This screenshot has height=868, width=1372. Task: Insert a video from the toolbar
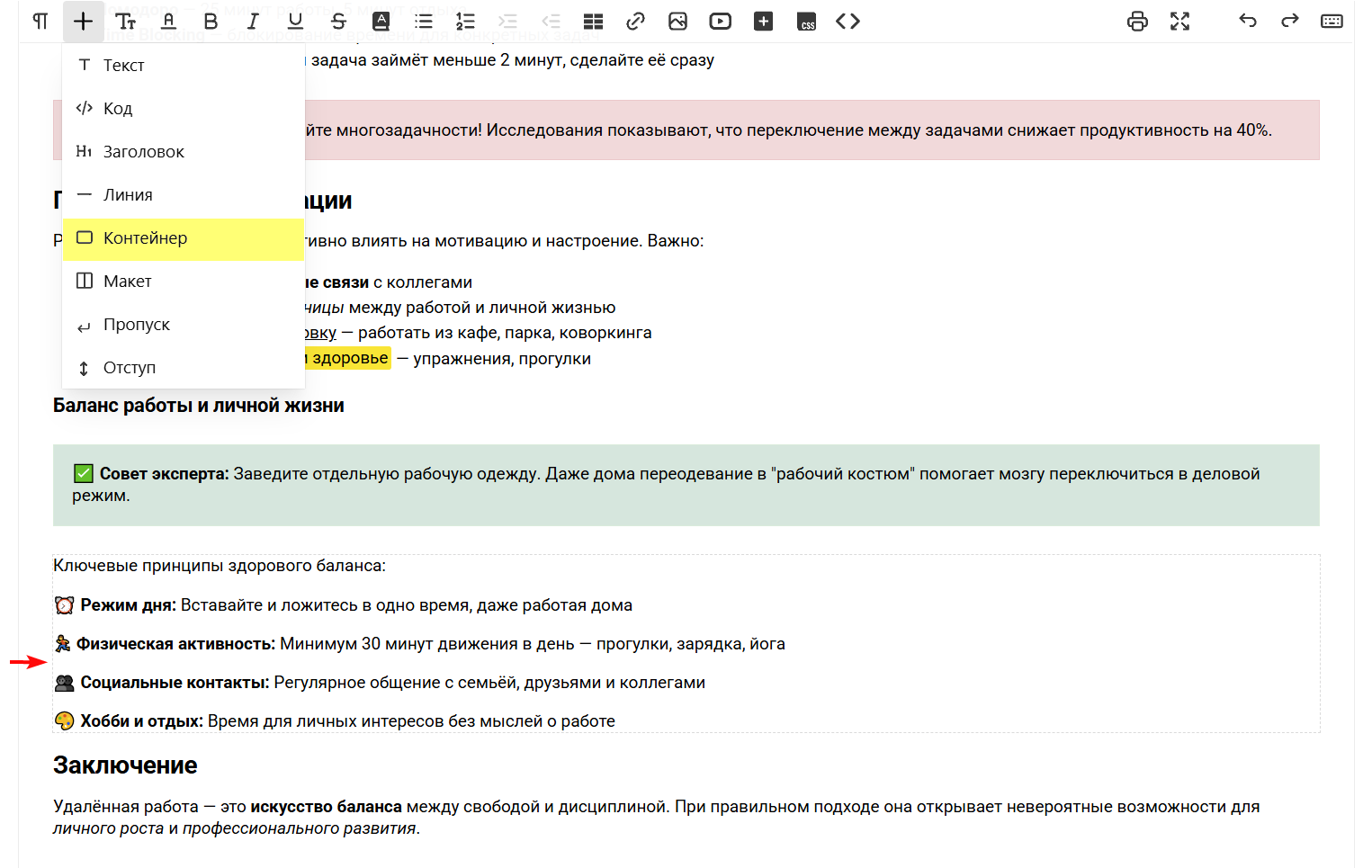[721, 22]
